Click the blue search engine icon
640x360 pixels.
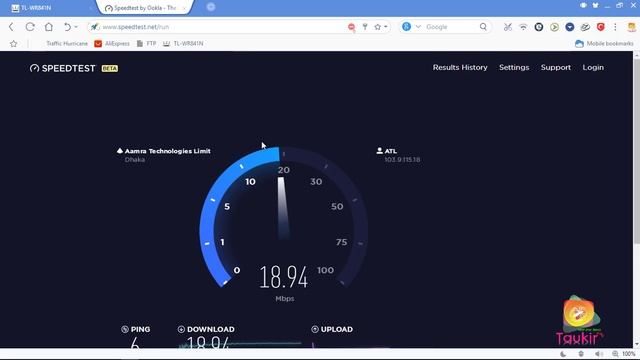tap(406, 27)
